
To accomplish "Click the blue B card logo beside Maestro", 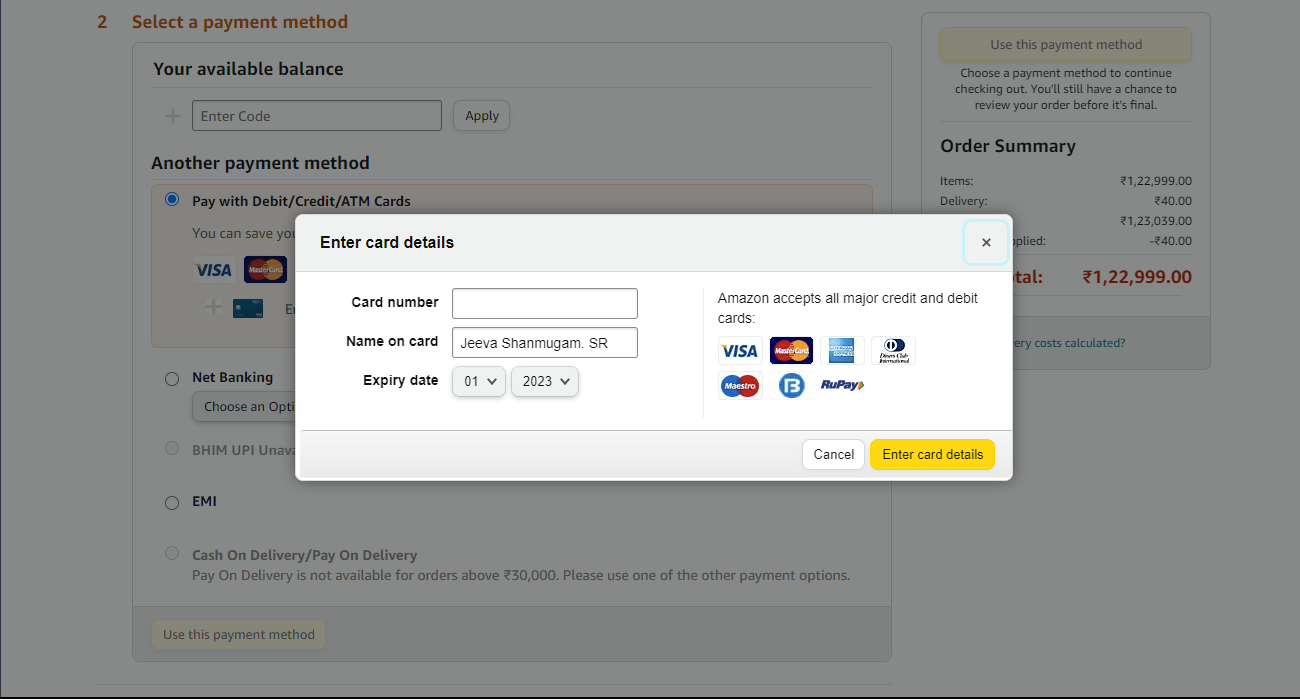I will [x=791, y=385].
